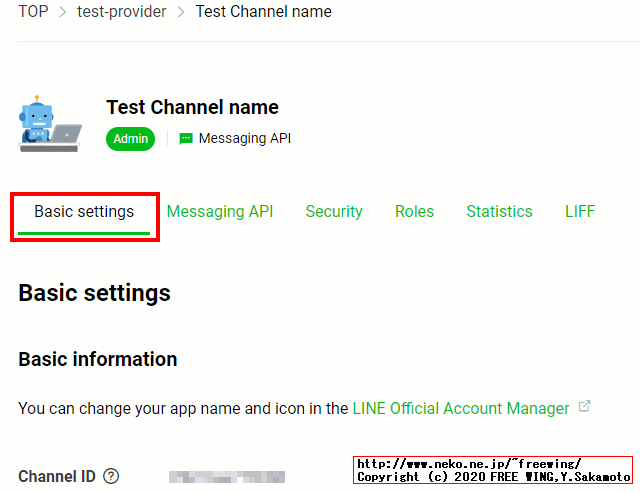Click the green chat bubble icon beside Admin
Viewport: 640px width, 492px height.
click(185, 139)
